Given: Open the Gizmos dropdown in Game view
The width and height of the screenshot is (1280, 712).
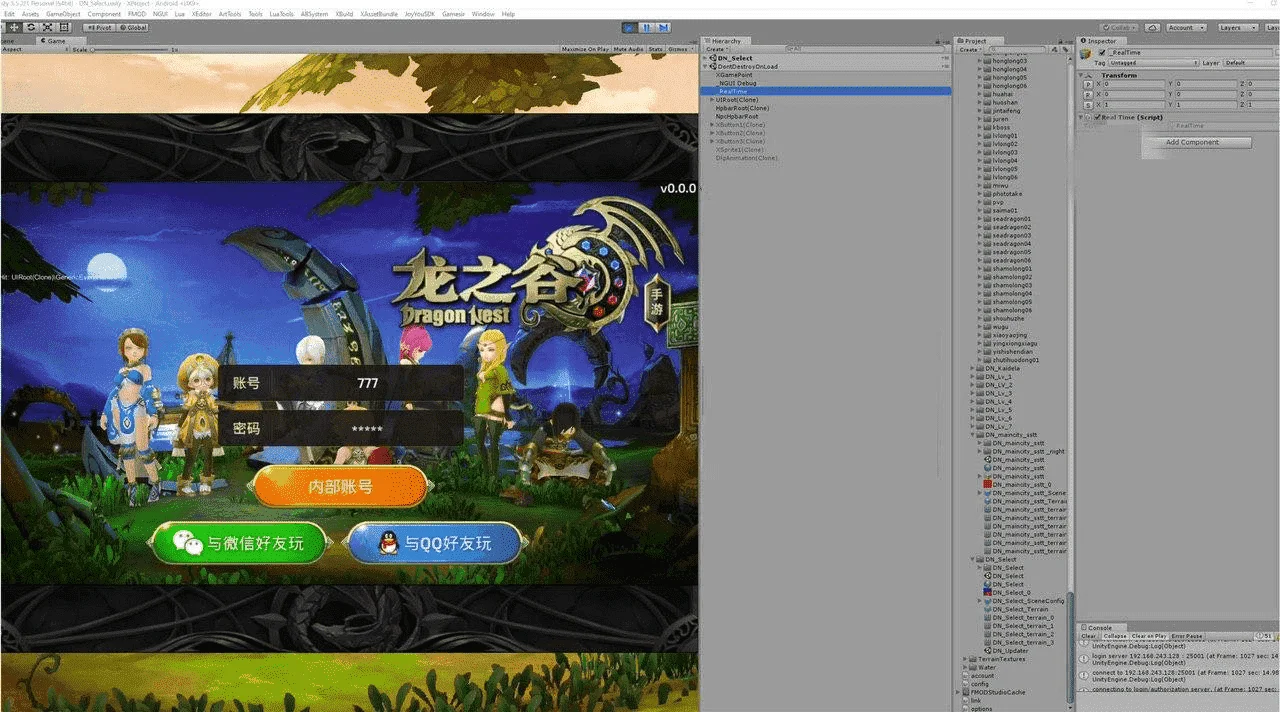Looking at the screenshot, I should 680,49.
